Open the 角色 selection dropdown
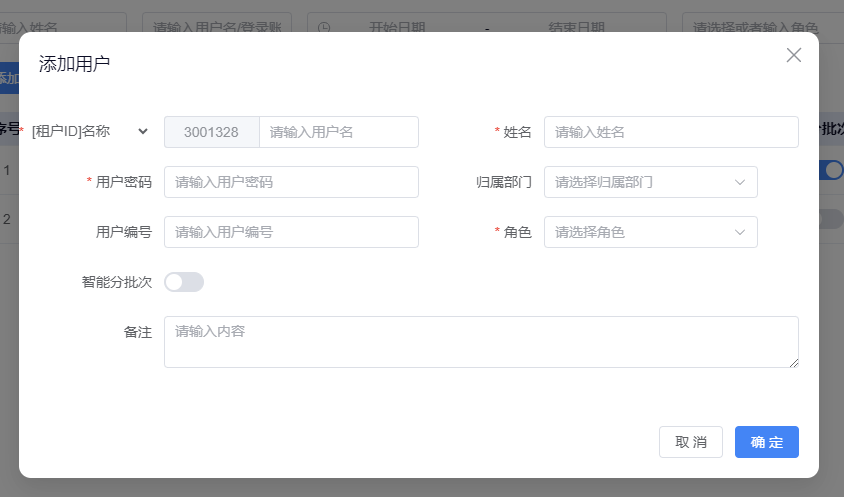Screen dimensions: 844x497 click(650, 232)
